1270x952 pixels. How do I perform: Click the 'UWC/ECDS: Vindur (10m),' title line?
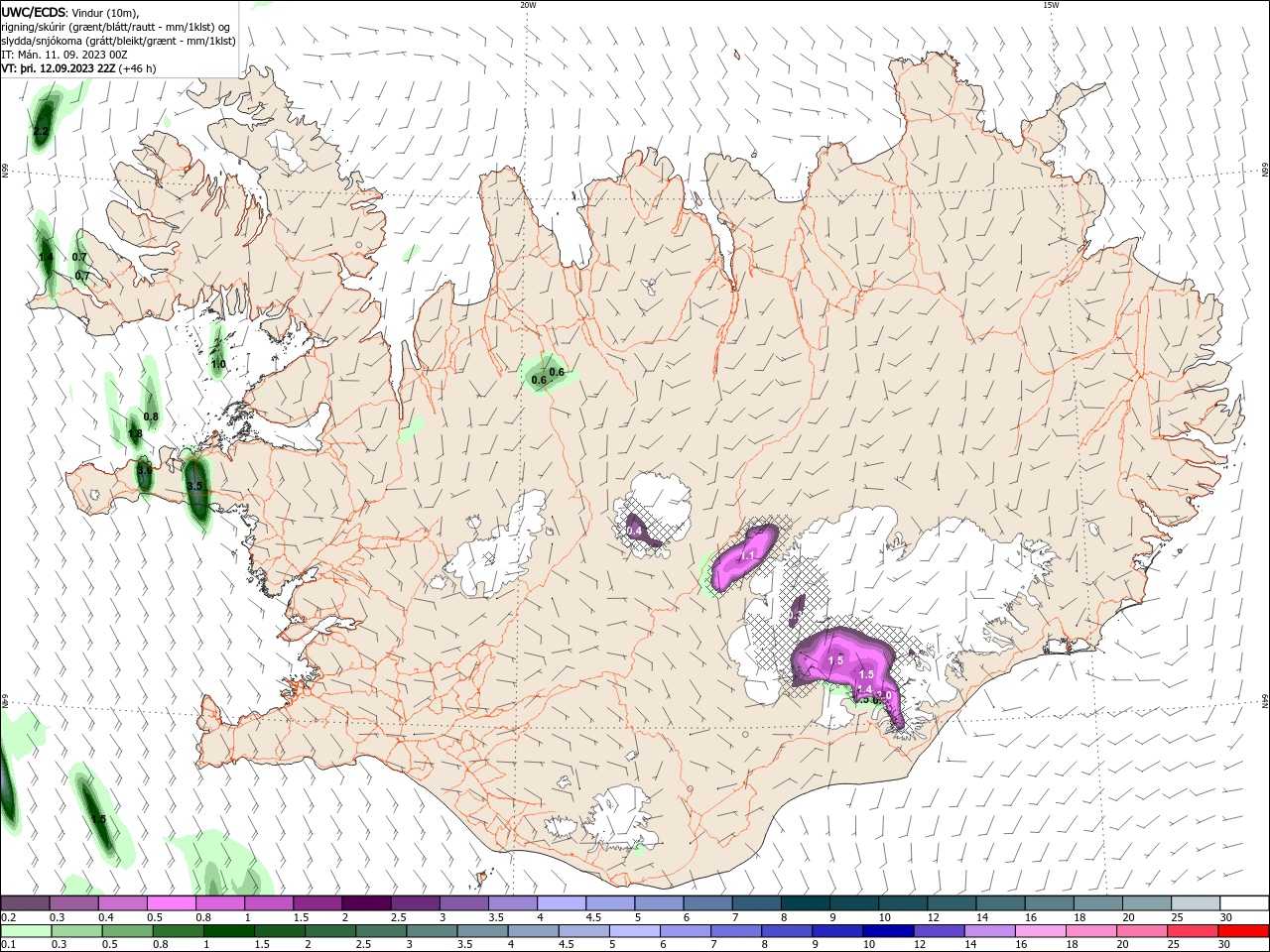pos(70,12)
